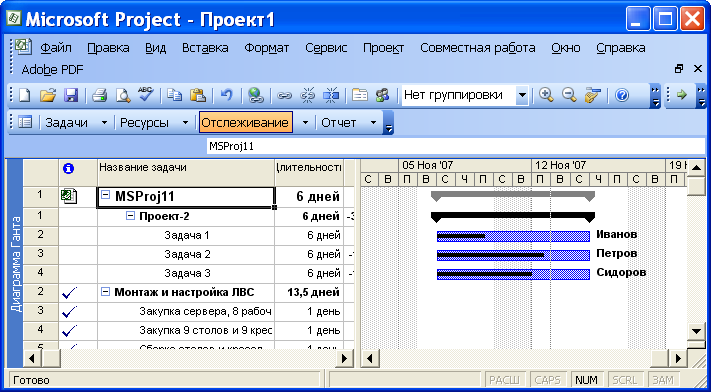Screen dimensions: 711x392
Task: Open the Adobe PDF menu
Action: click(53, 70)
